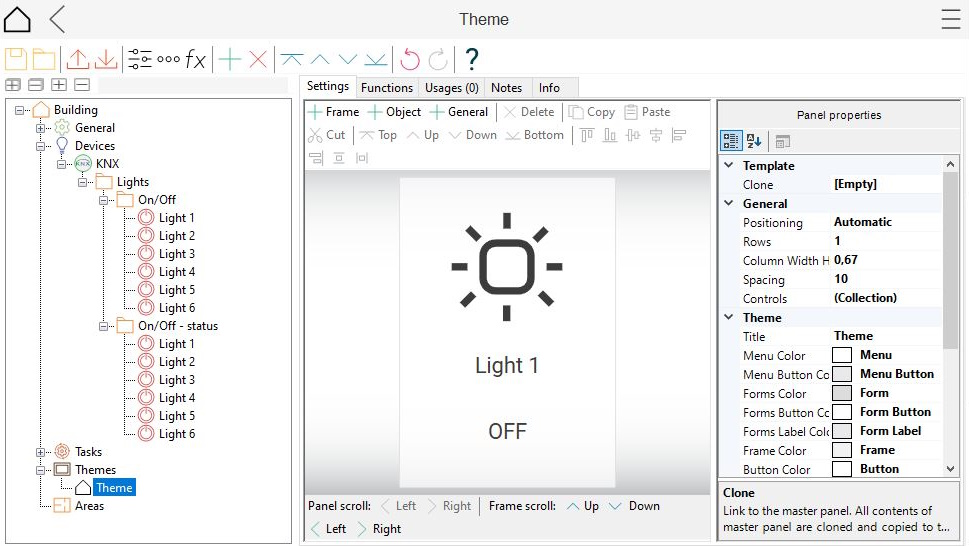Click the redo icon

click(x=438, y=59)
